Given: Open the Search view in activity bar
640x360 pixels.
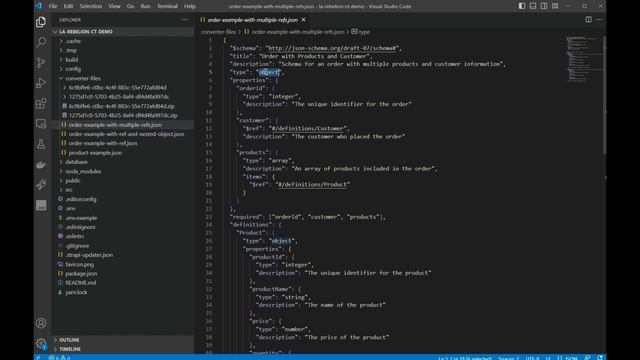Looking at the screenshot, I should (x=41, y=42).
